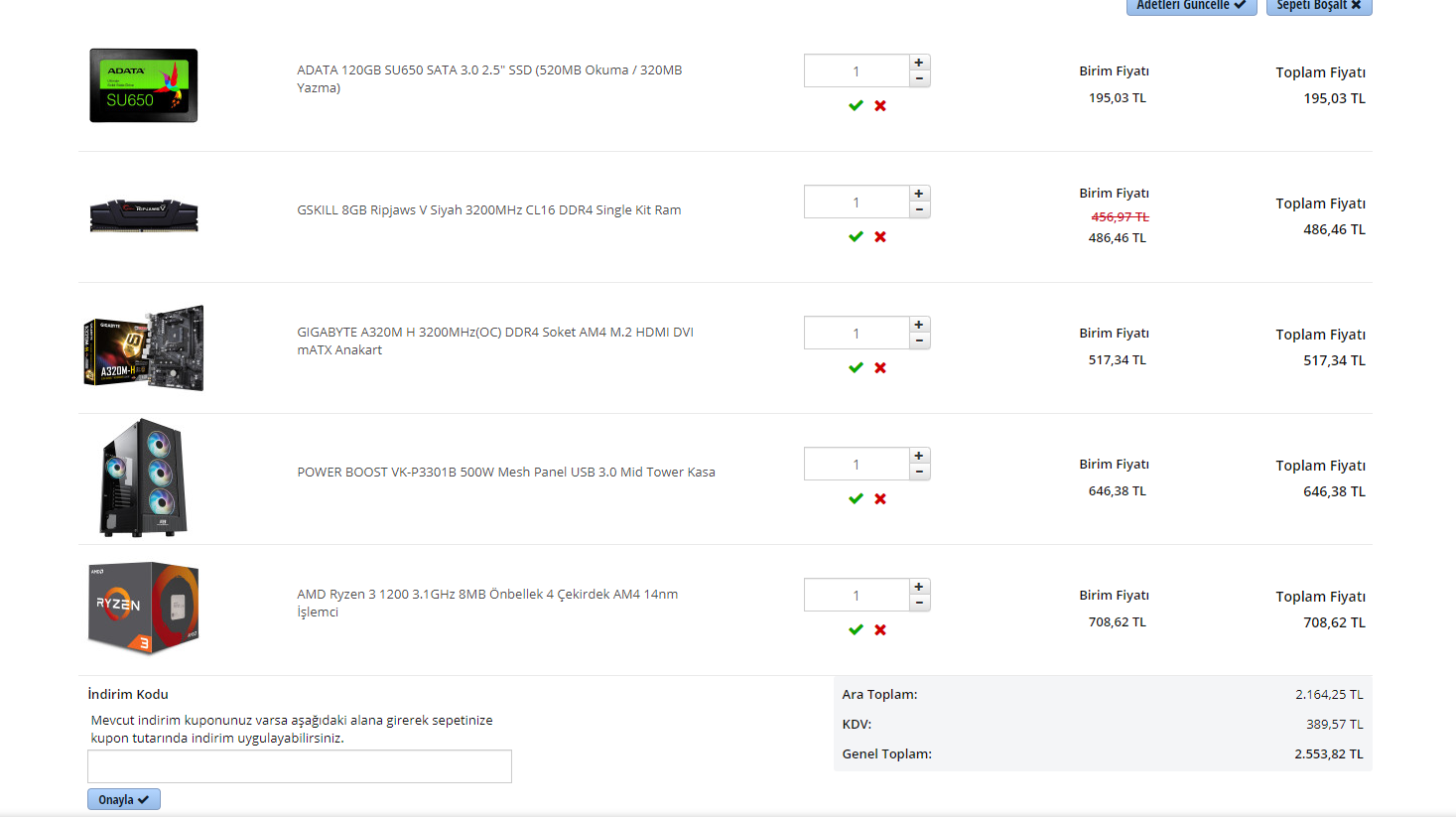Click the Adetleri Güncelle button
1456x818 pixels.
(1192, 6)
